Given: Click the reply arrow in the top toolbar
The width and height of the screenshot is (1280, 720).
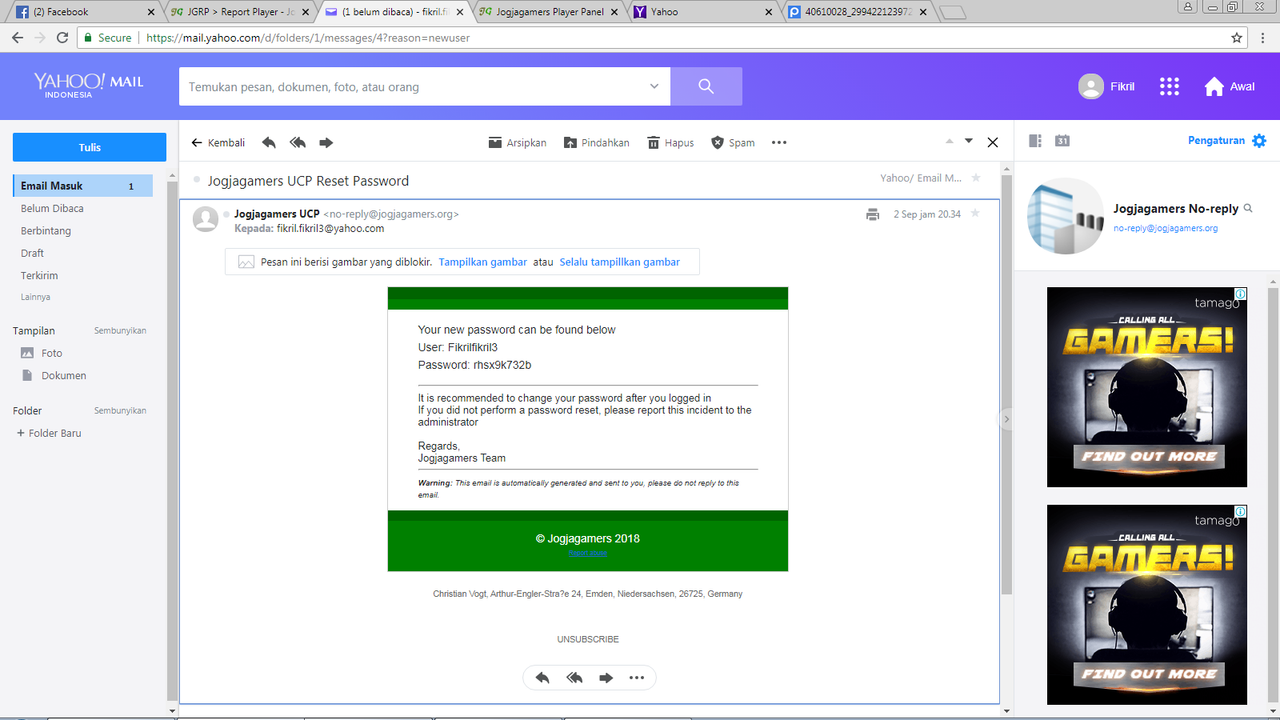Looking at the screenshot, I should (x=269, y=143).
